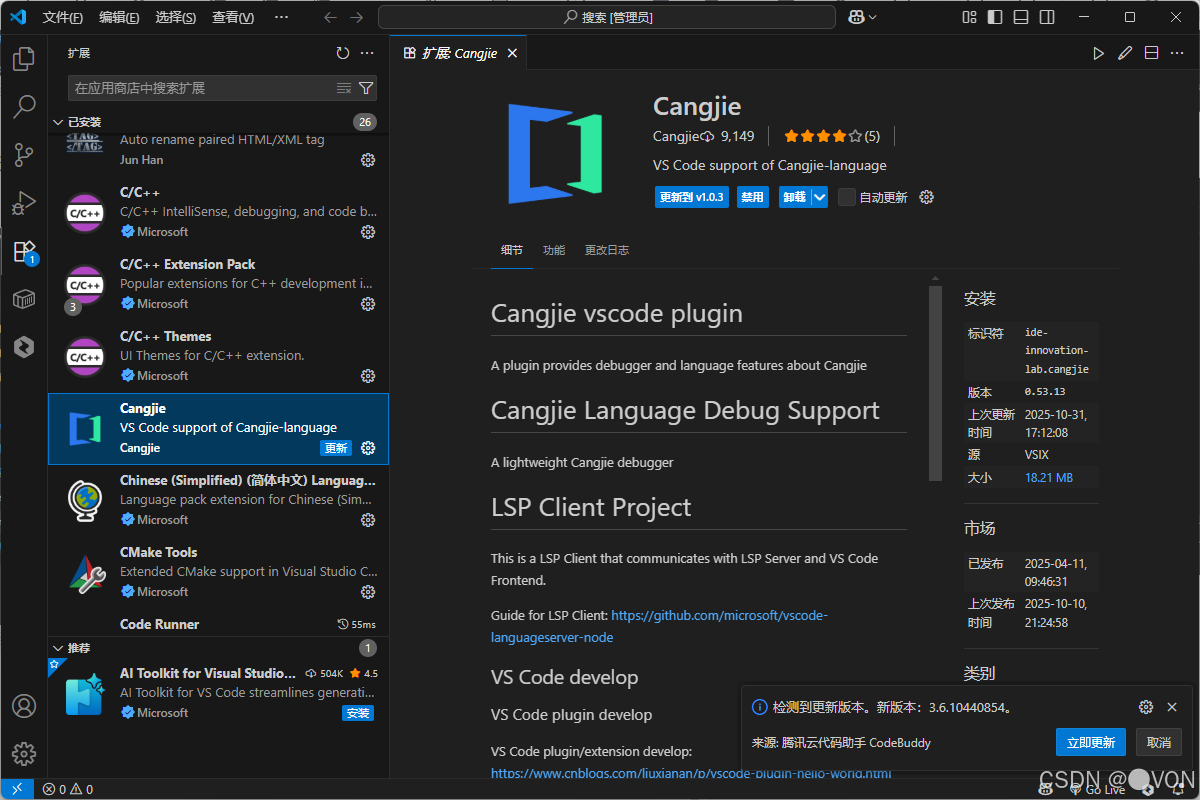Open manage gear for CMake Tools
This screenshot has height=800, width=1200.
click(x=368, y=592)
